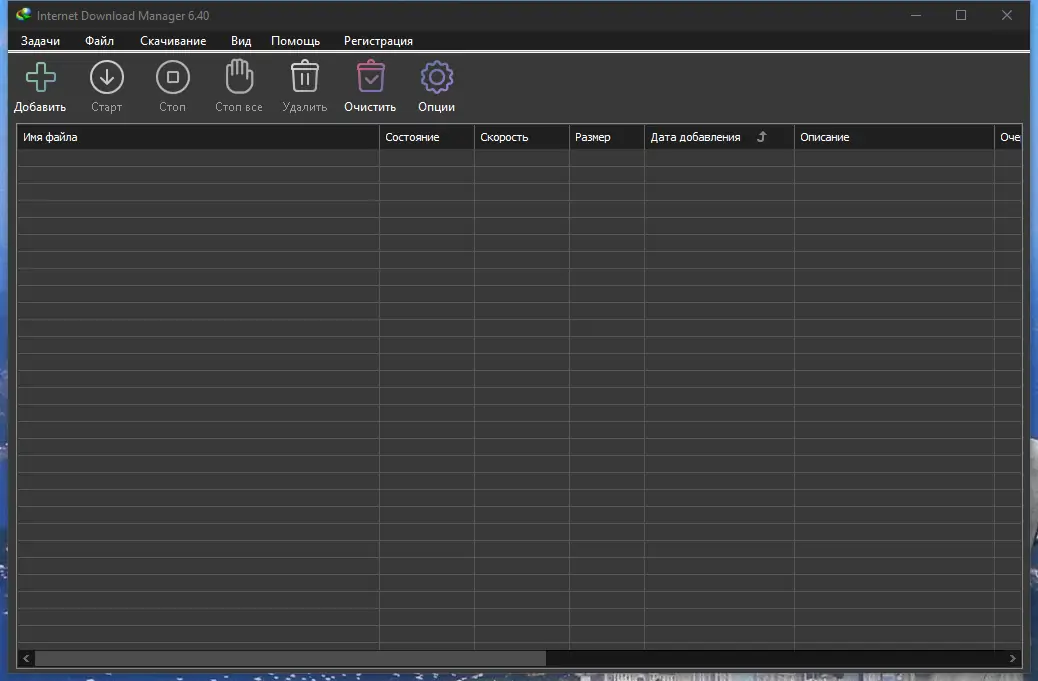Click the horizontal scrollbar right arrow
This screenshot has height=681, width=1038.
1012,658
